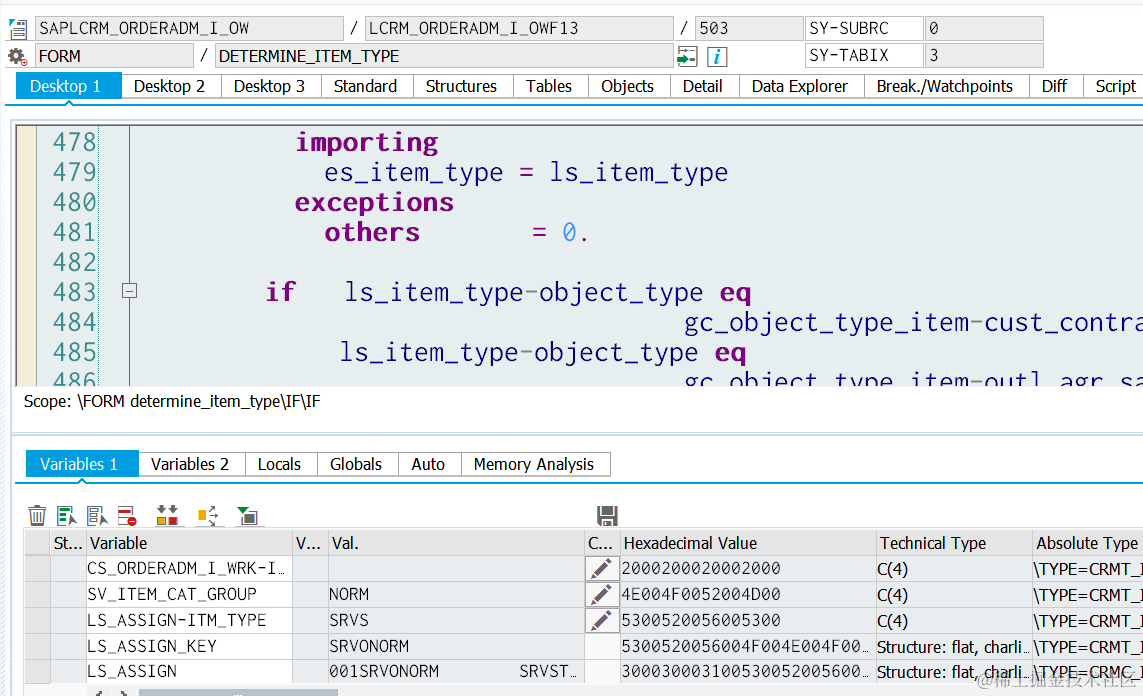Click the orange square with branching arrows icon
The height and width of the screenshot is (696, 1143).
click(x=208, y=515)
